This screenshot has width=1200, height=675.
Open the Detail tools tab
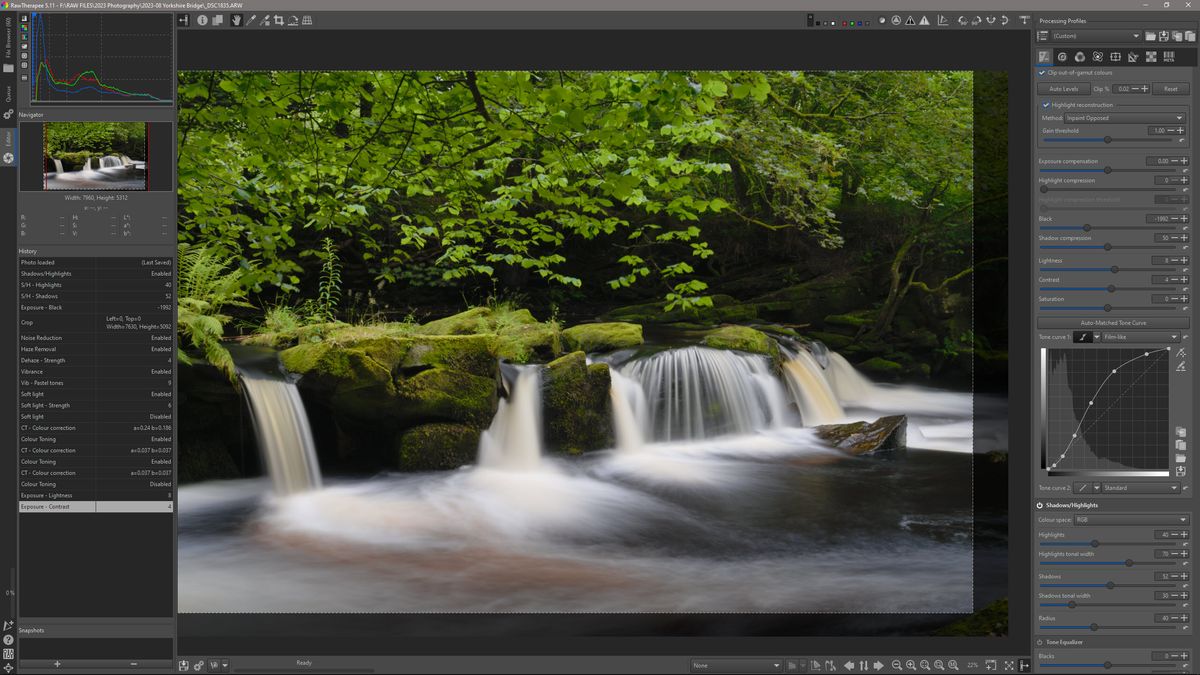1062,57
